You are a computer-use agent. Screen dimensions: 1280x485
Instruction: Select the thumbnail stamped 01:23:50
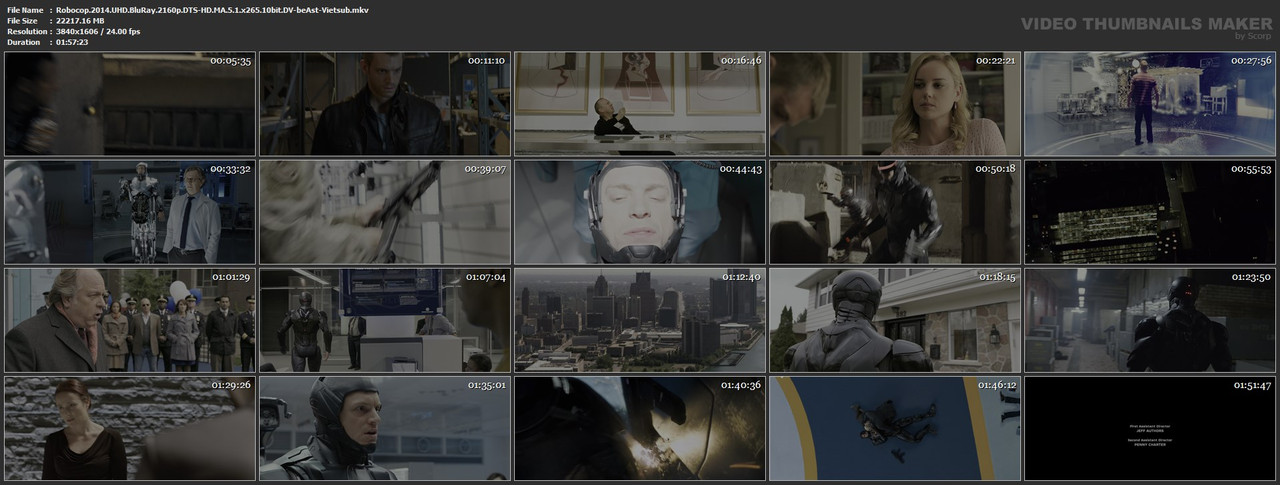(1150, 320)
